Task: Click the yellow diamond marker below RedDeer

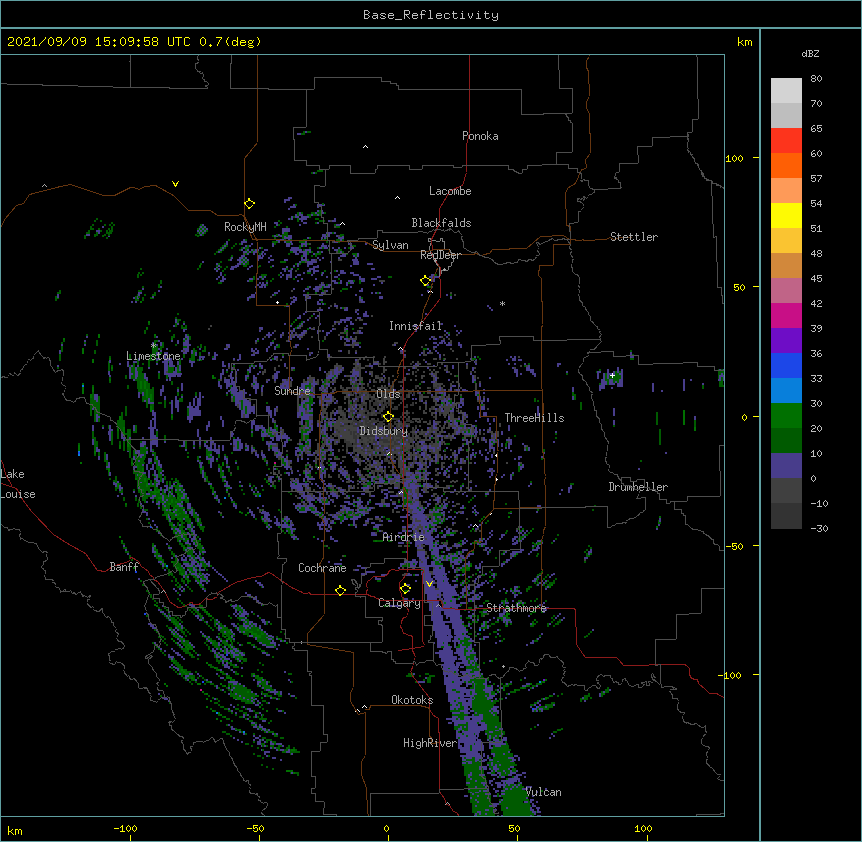Action: click(x=426, y=281)
